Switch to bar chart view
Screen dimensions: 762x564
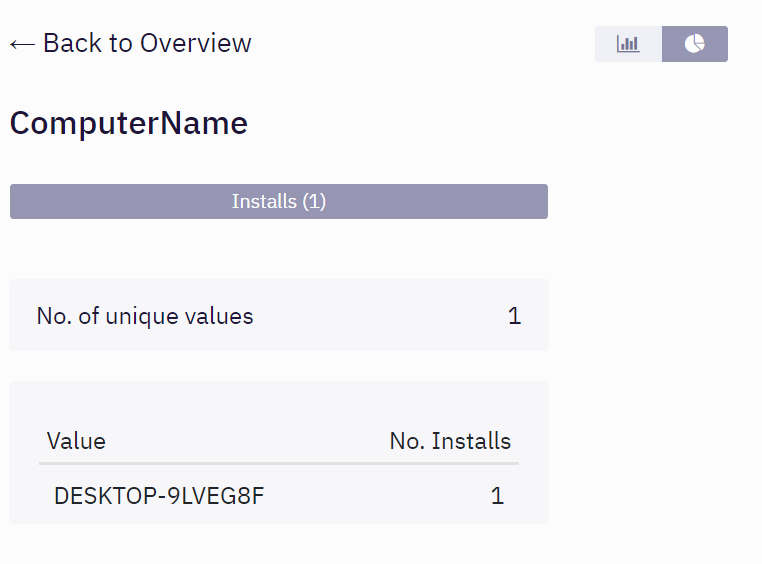click(x=628, y=44)
